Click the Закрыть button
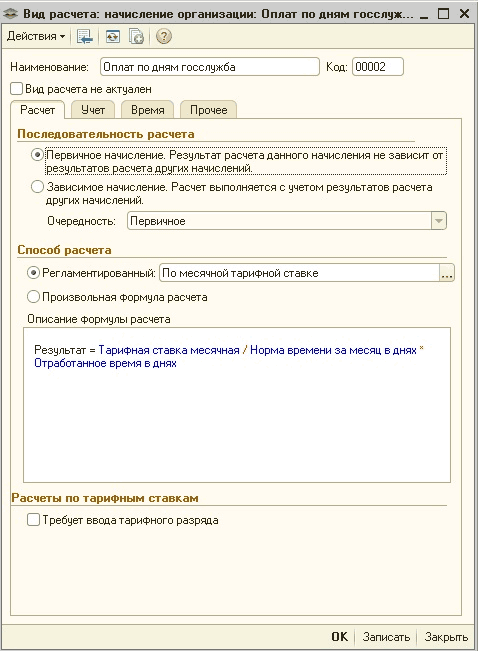Image resolution: width=478 pixels, height=651 pixels. 446,636
